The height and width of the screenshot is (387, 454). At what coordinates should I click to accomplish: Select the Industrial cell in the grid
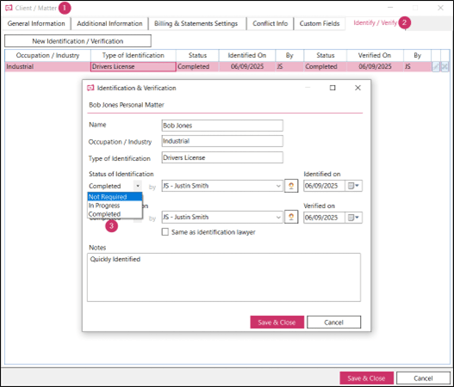point(48,67)
